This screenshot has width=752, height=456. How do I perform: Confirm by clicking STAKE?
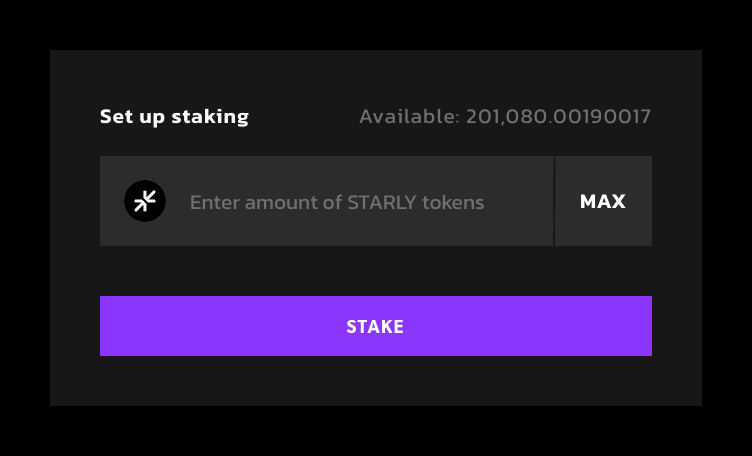pos(375,326)
